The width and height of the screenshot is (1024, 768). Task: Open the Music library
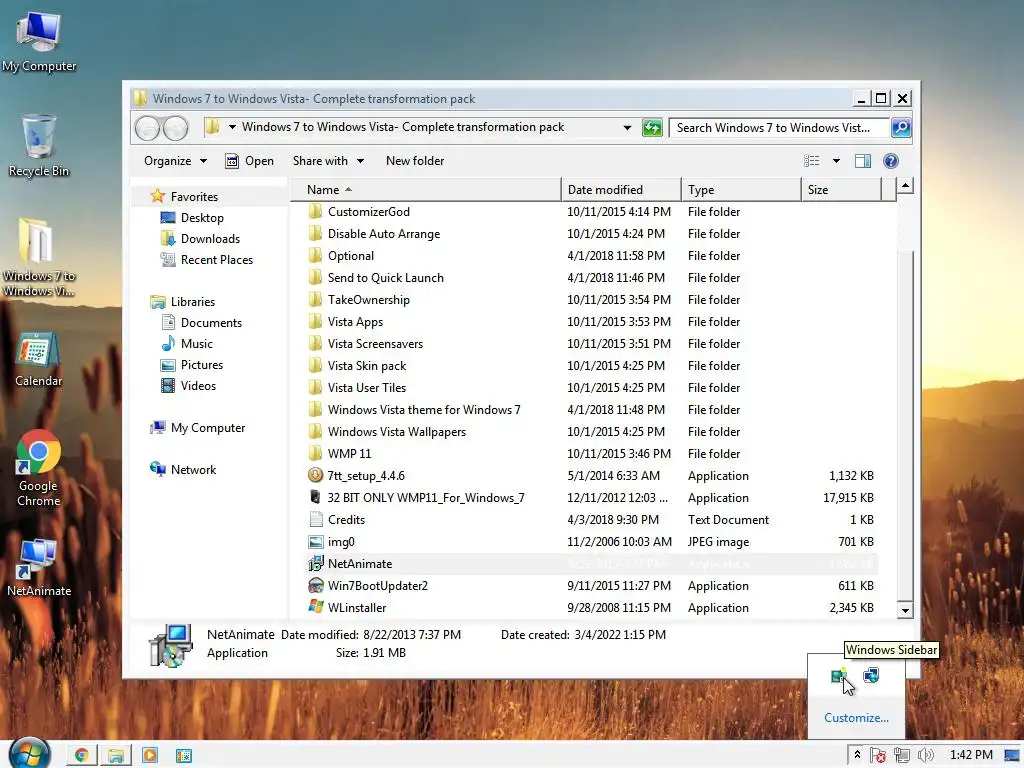pyautogui.click(x=196, y=344)
